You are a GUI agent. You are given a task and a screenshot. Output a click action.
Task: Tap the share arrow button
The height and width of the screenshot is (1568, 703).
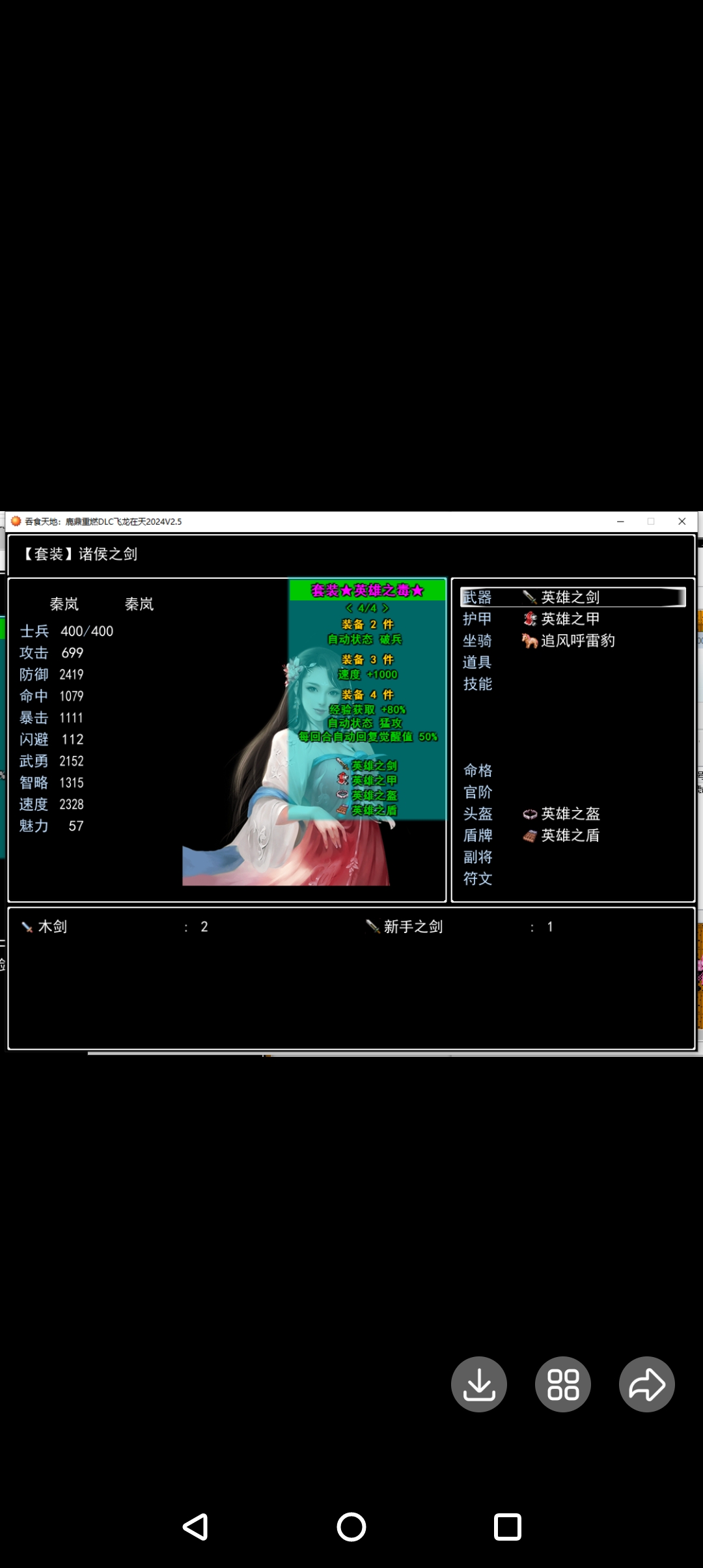647,1384
